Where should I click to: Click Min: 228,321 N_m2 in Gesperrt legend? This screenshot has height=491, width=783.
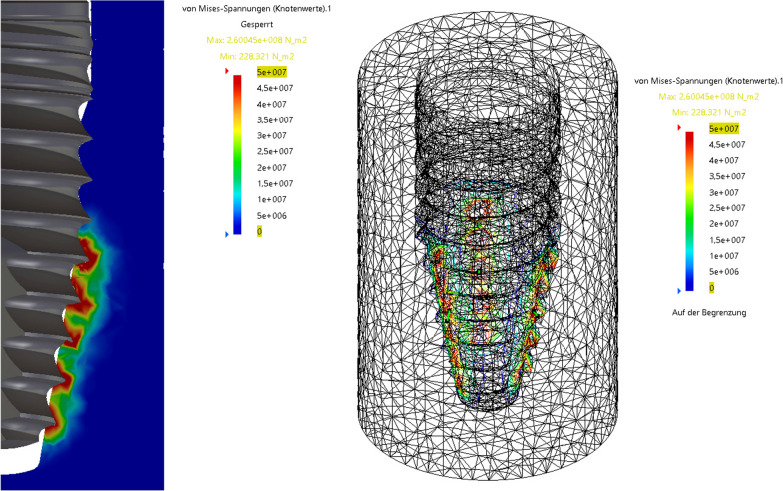257,56
